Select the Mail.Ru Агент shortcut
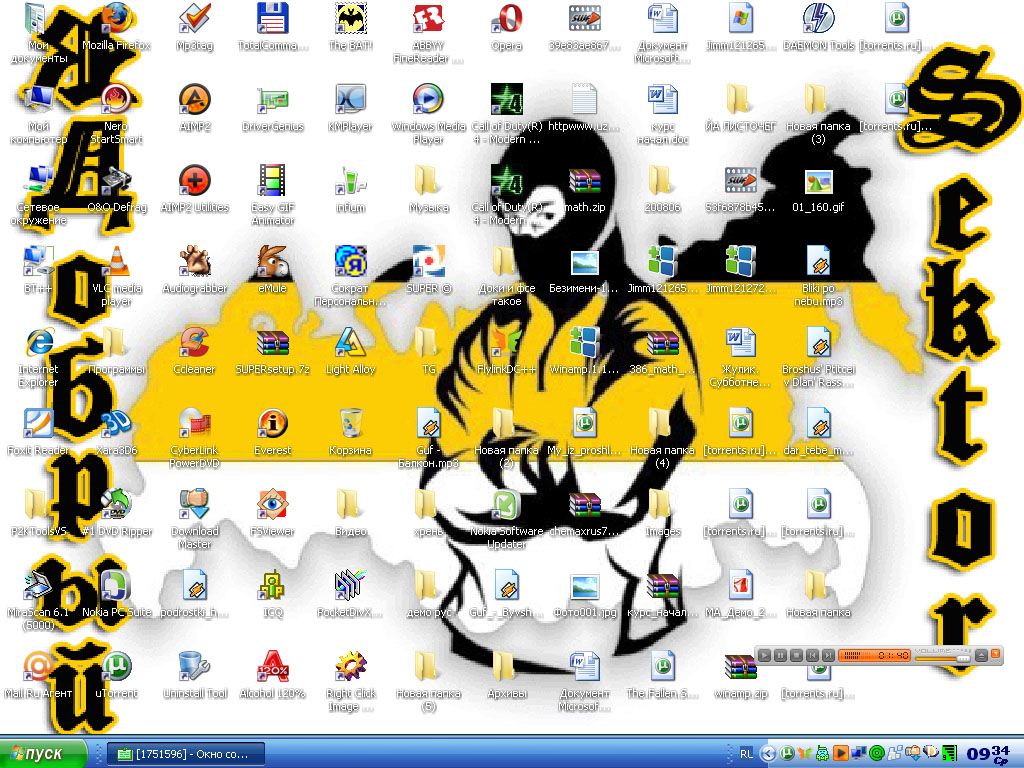 [x=39, y=675]
